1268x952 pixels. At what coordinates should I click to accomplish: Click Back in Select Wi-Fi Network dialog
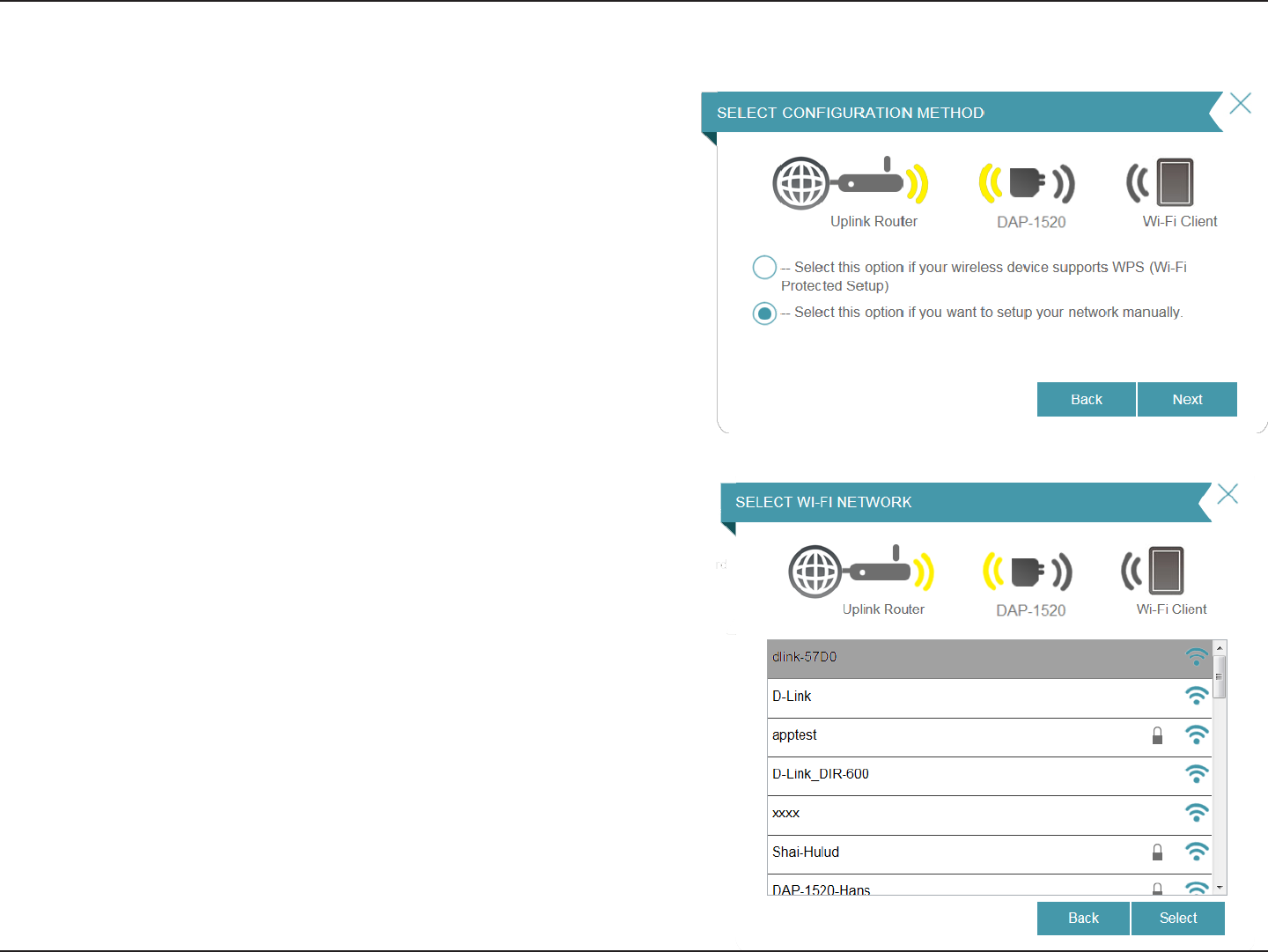[x=1083, y=918]
